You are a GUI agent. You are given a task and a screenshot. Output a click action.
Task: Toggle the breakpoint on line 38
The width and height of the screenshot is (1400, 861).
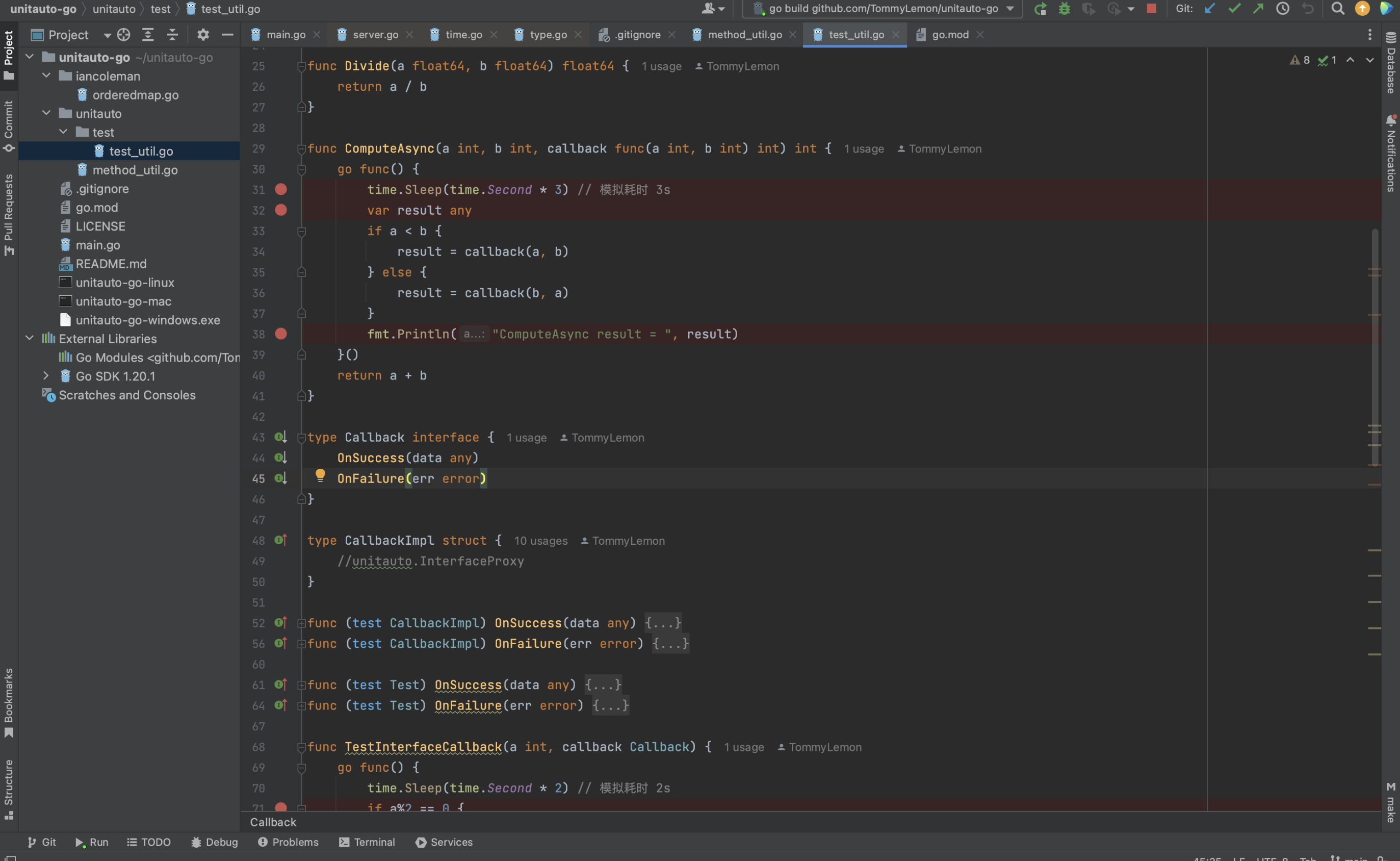pyautogui.click(x=281, y=333)
